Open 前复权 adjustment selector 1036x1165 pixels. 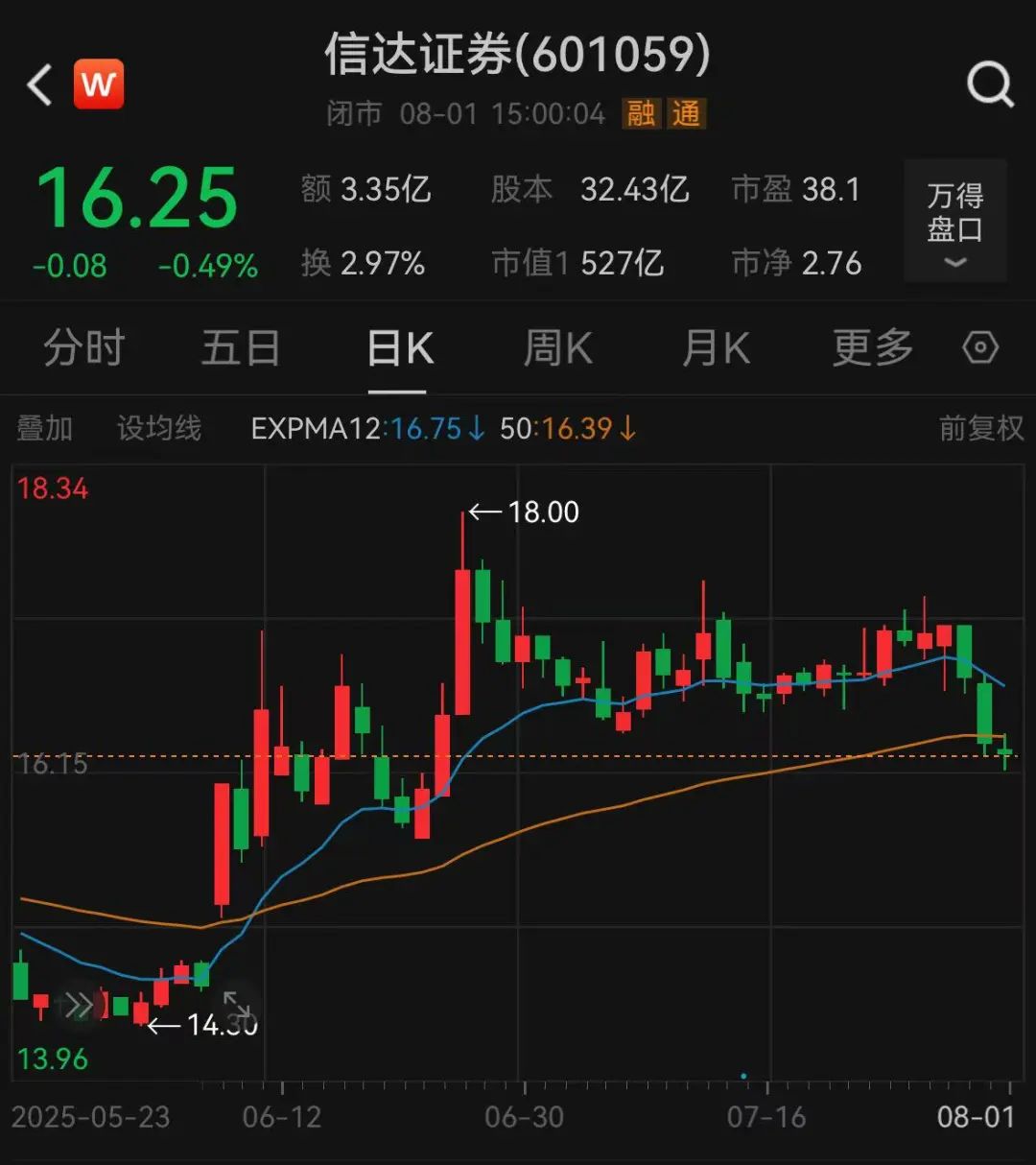tap(981, 428)
